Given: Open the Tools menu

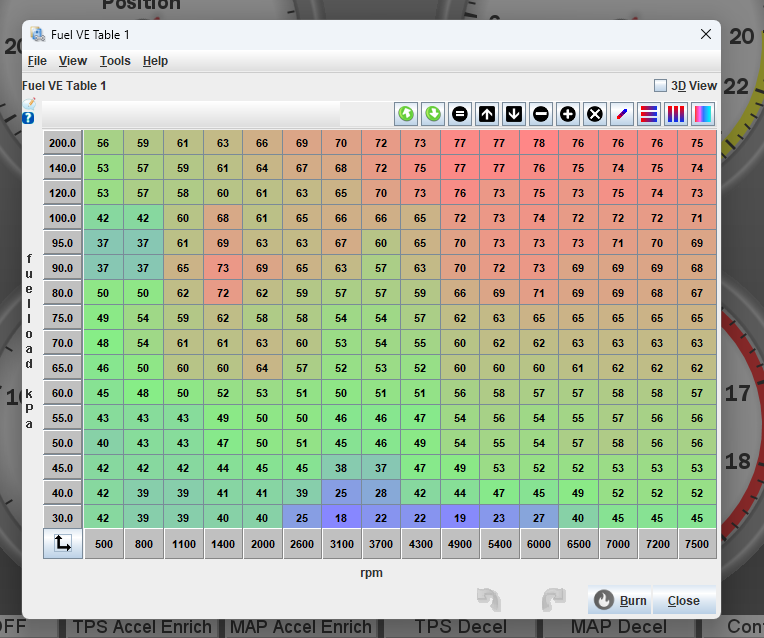Looking at the screenshot, I should pos(115,61).
